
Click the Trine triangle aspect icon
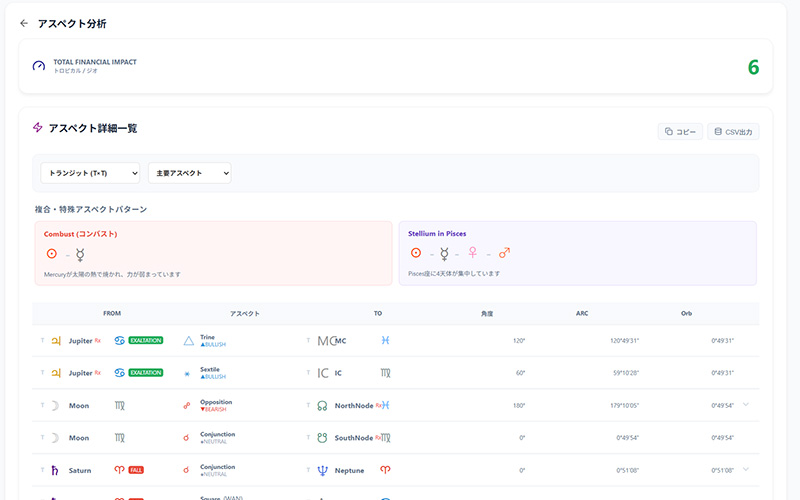[x=188, y=341]
